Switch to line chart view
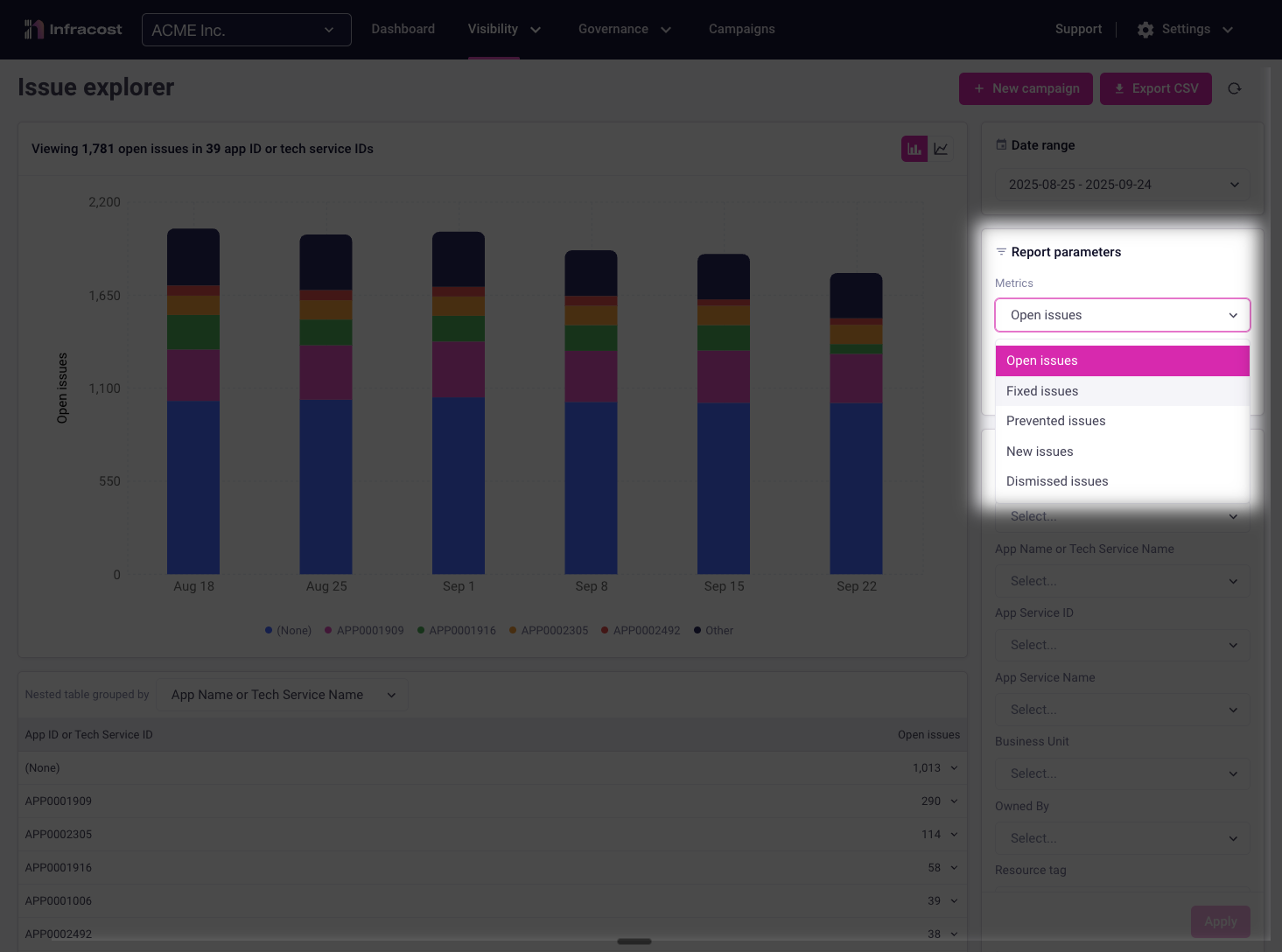Image resolution: width=1282 pixels, height=952 pixels. pyautogui.click(x=941, y=149)
